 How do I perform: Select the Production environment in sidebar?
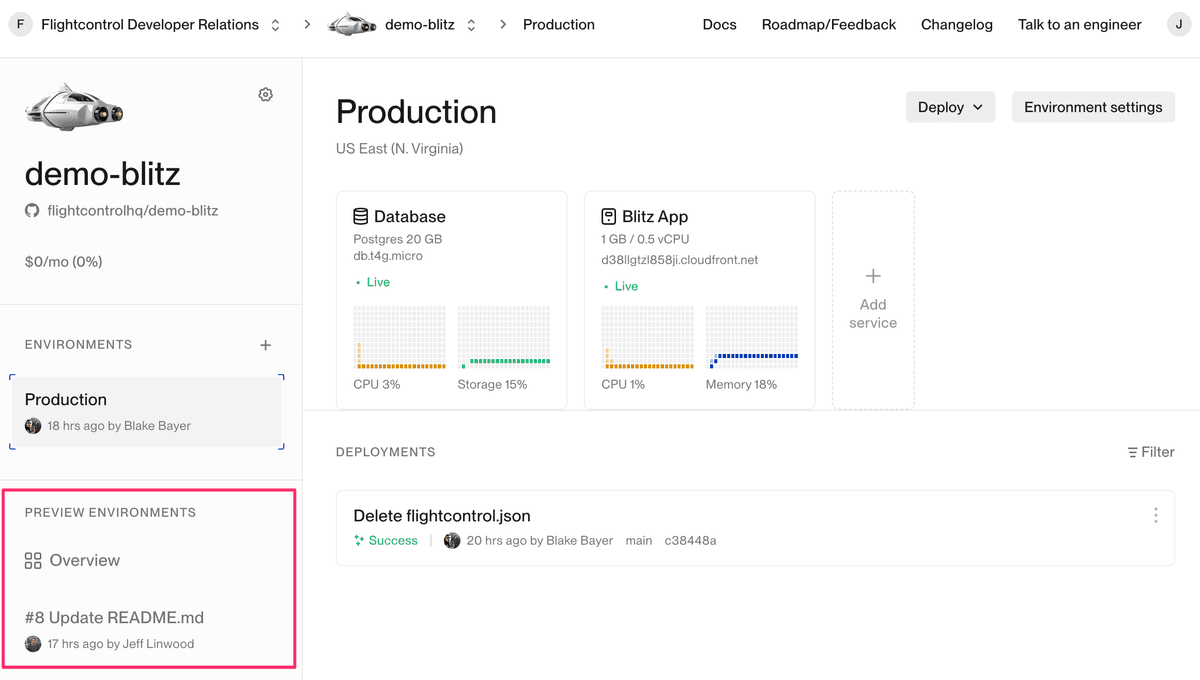coord(147,411)
